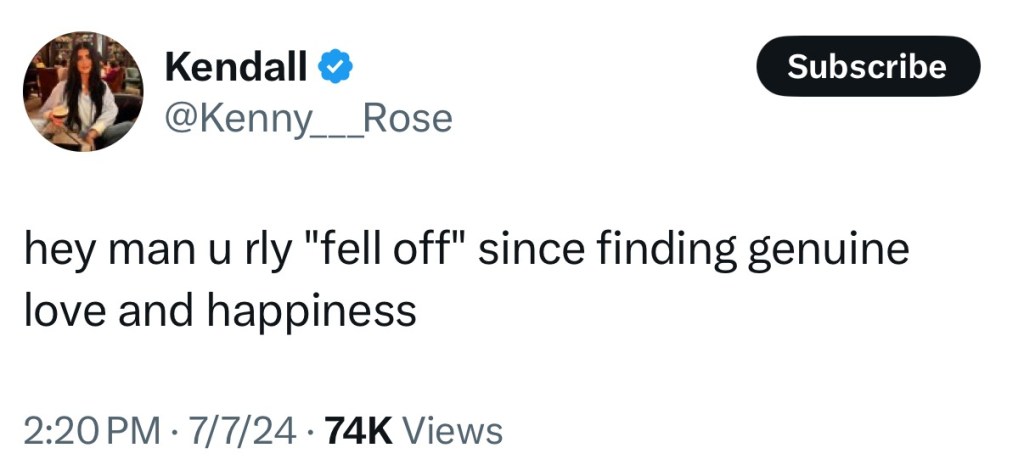Viewport: 1024px width, 476px height.
Task: Visit the @Kenny___Rose handle link
Action: 307,118
